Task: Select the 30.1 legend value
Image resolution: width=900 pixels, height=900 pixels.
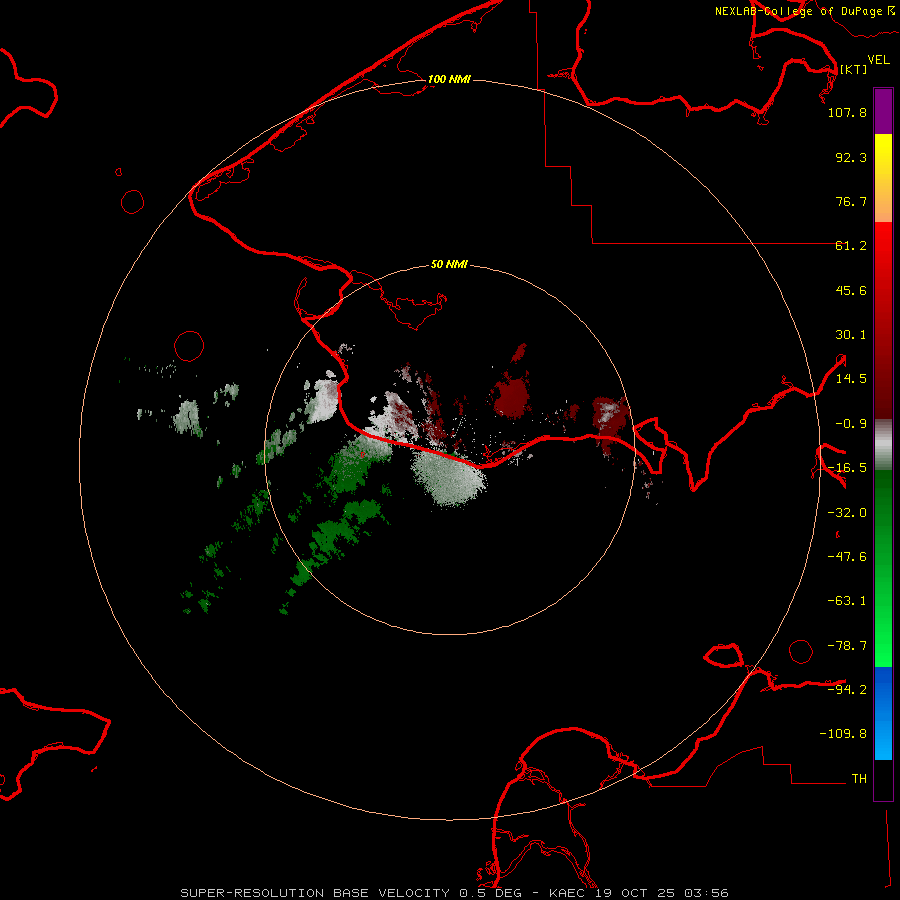Action: pyautogui.click(x=851, y=335)
